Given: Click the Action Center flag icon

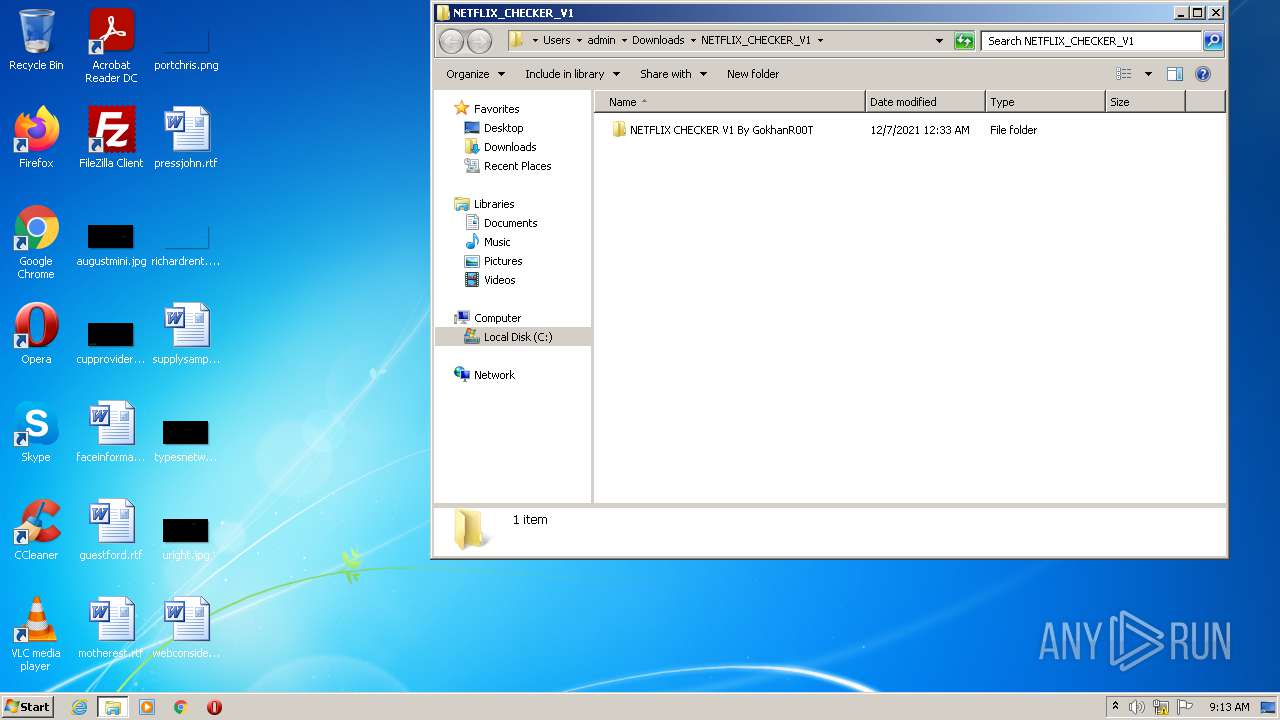Looking at the screenshot, I should pos(1185,707).
